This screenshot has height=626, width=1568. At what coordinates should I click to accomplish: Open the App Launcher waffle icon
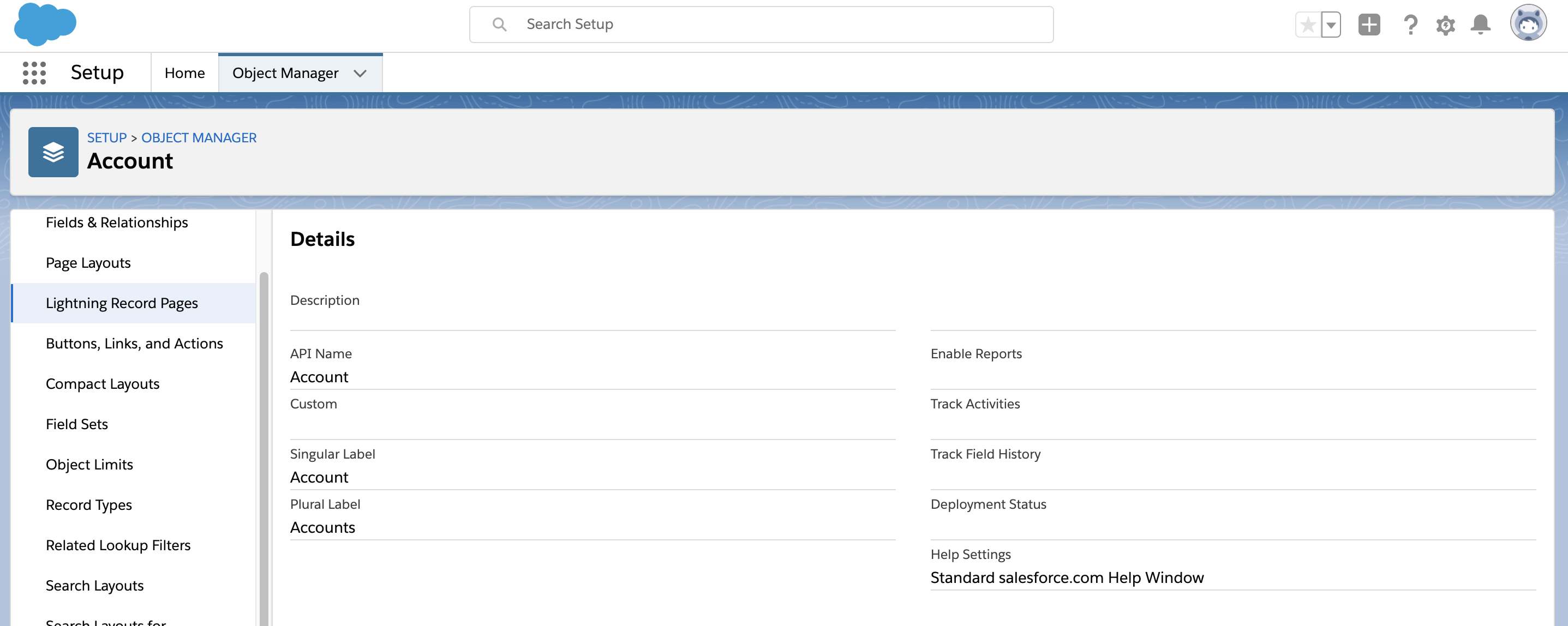[x=34, y=73]
